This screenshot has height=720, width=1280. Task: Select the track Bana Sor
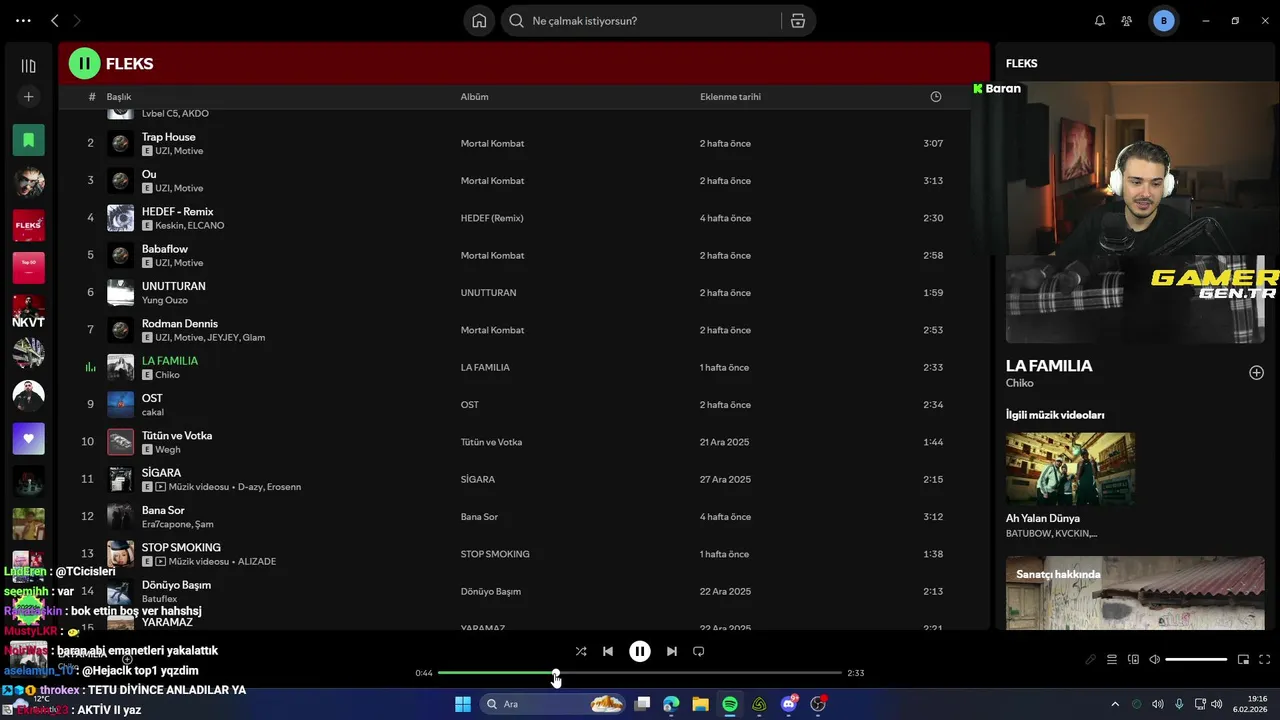(163, 511)
